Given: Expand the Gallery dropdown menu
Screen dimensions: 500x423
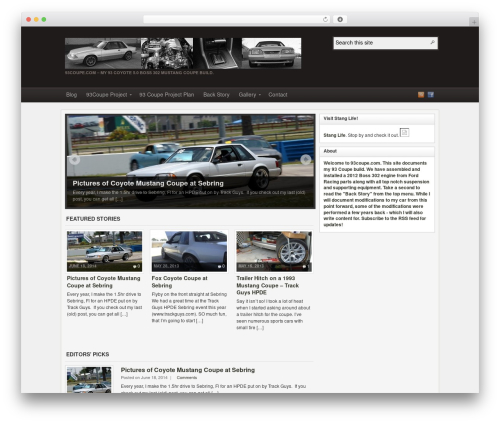Looking at the screenshot, I should (250, 95).
